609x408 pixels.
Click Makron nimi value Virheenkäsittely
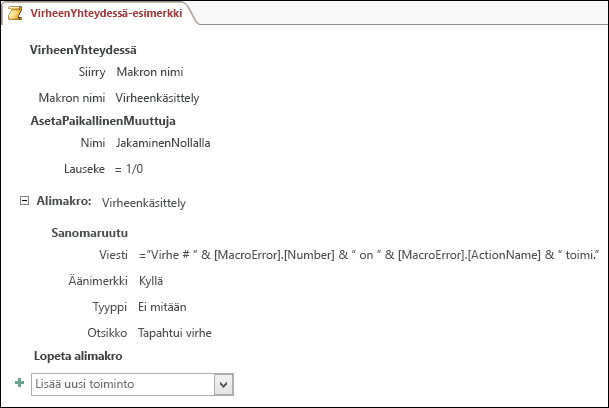pos(157,98)
